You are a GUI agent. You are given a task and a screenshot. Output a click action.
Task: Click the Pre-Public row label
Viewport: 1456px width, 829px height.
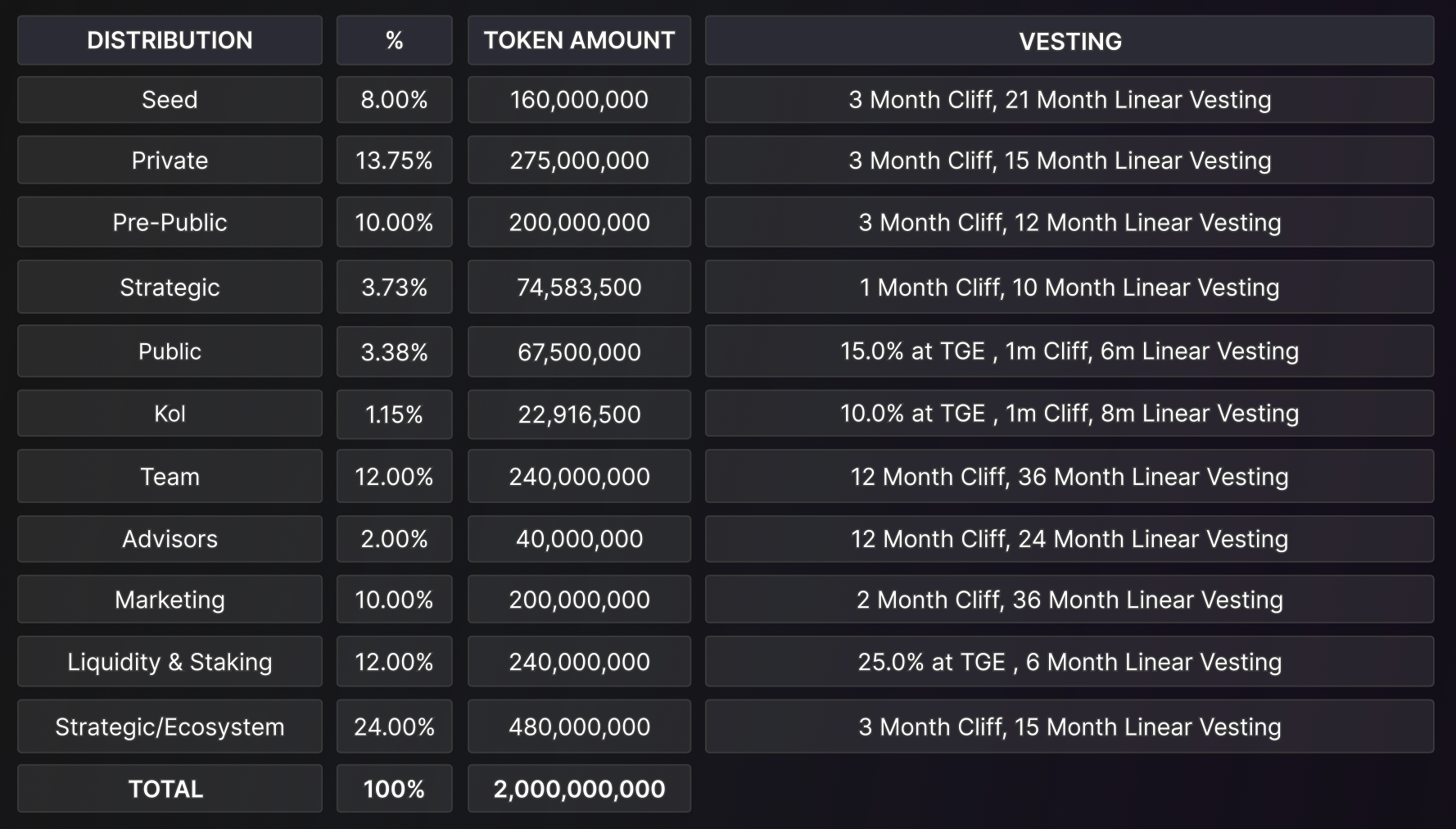point(170,222)
